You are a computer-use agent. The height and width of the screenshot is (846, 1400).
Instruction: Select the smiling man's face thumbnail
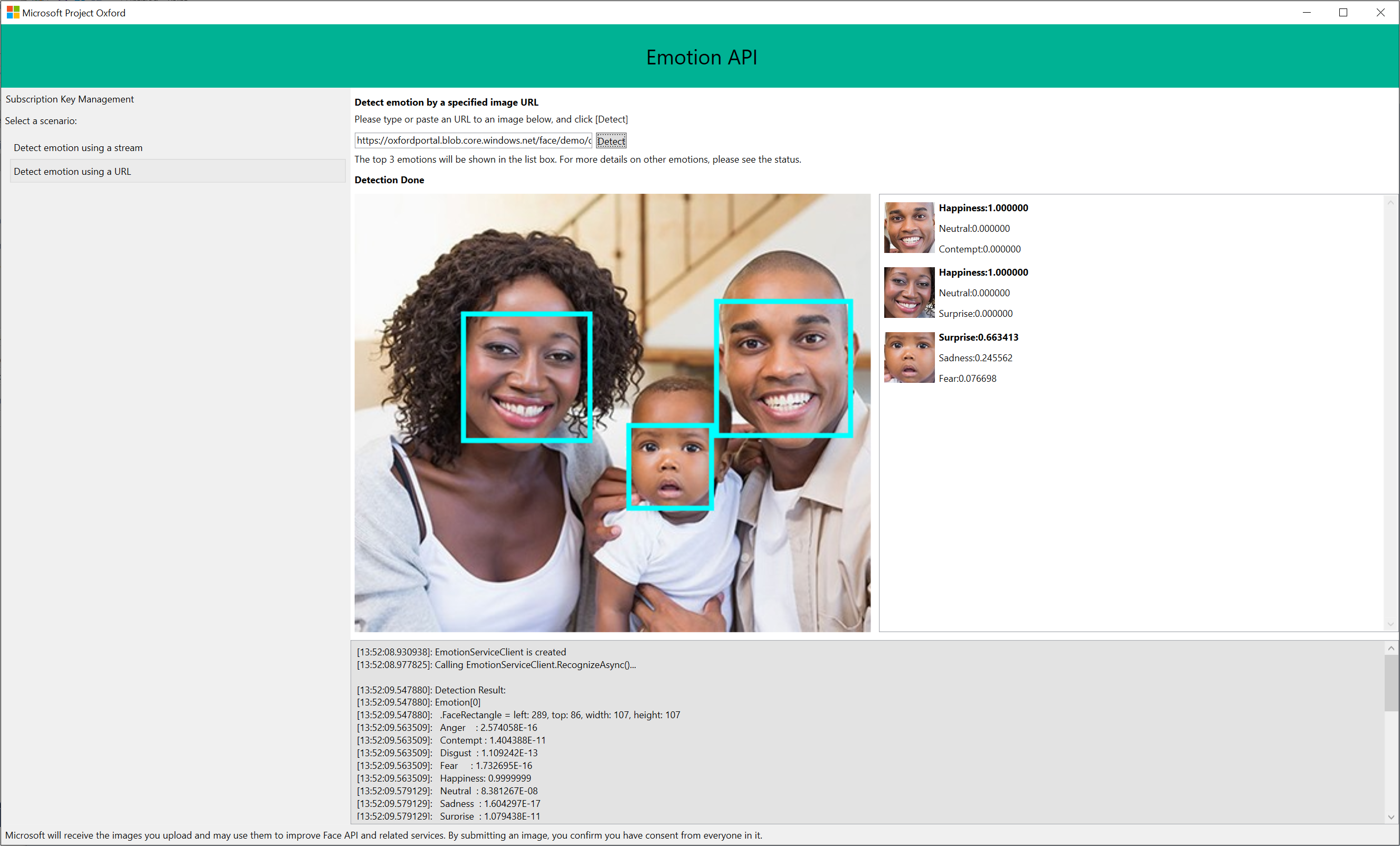click(x=909, y=228)
